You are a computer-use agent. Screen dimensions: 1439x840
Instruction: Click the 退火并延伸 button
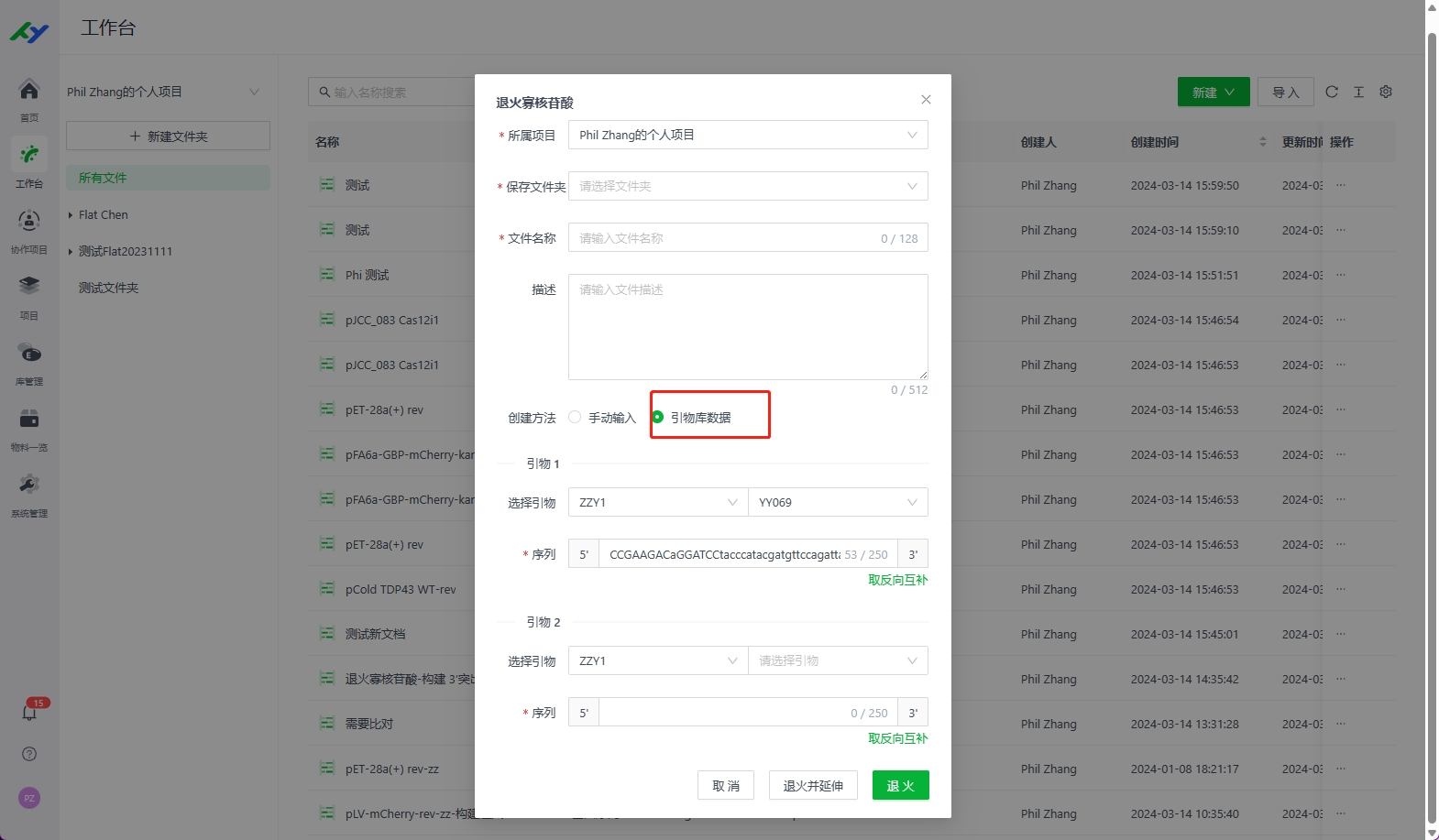coord(812,786)
